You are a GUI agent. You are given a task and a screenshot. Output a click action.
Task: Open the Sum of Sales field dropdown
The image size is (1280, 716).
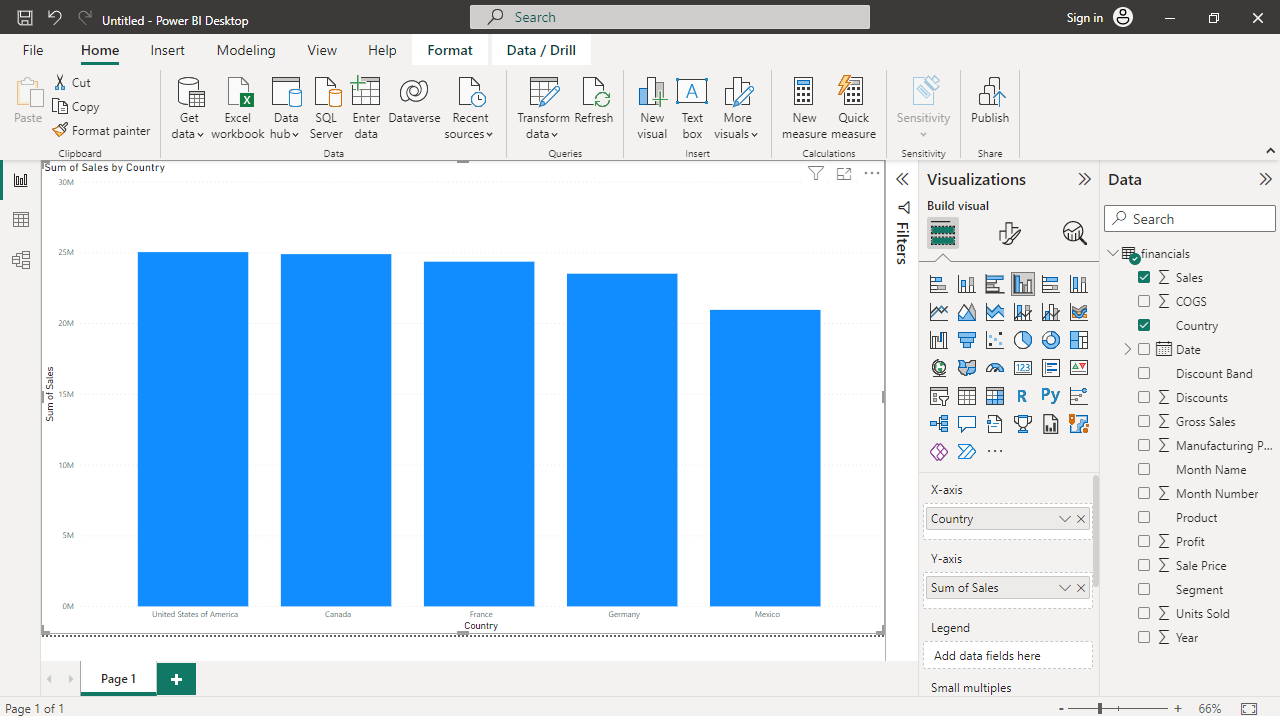point(1065,588)
